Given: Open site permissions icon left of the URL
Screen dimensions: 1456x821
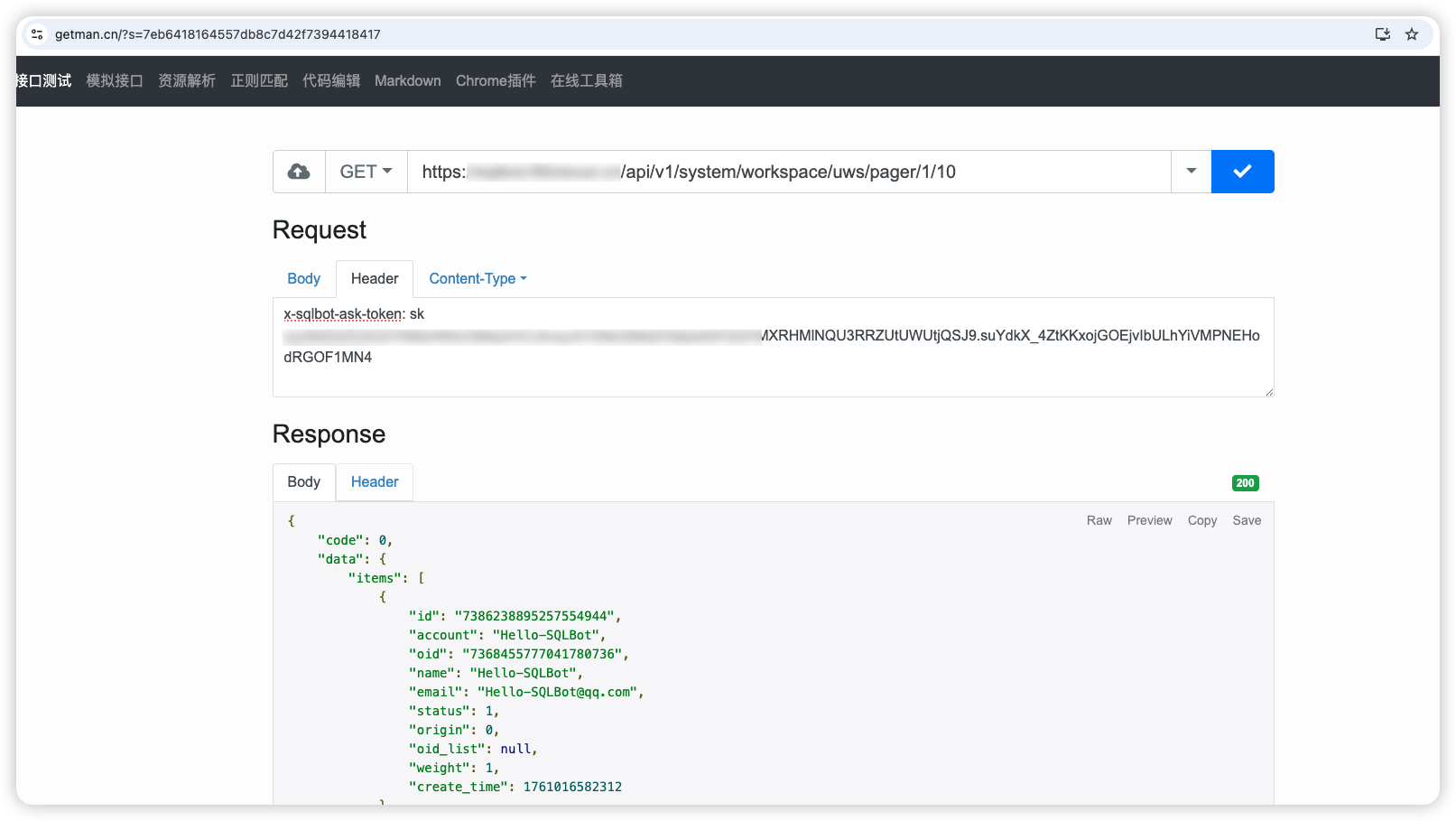Looking at the screenshot, I should pyautogui.click(x=36, y=33).
